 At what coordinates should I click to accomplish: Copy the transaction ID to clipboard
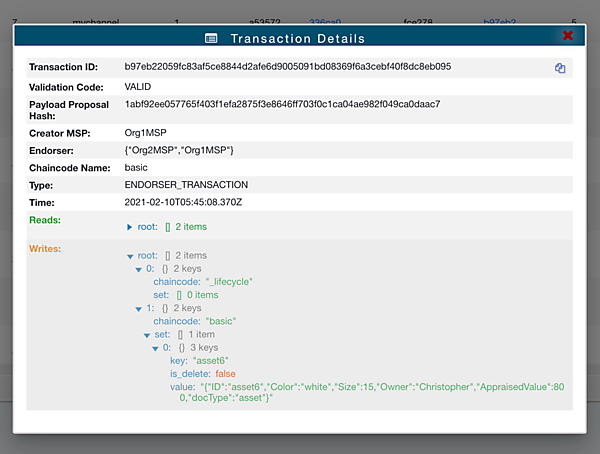pos(561,68)
